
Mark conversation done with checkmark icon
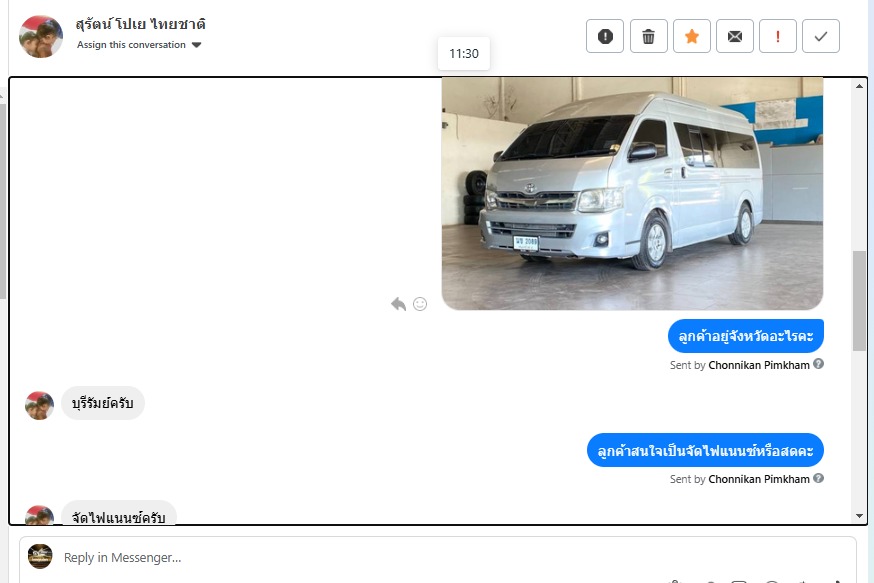pos(820,36)
